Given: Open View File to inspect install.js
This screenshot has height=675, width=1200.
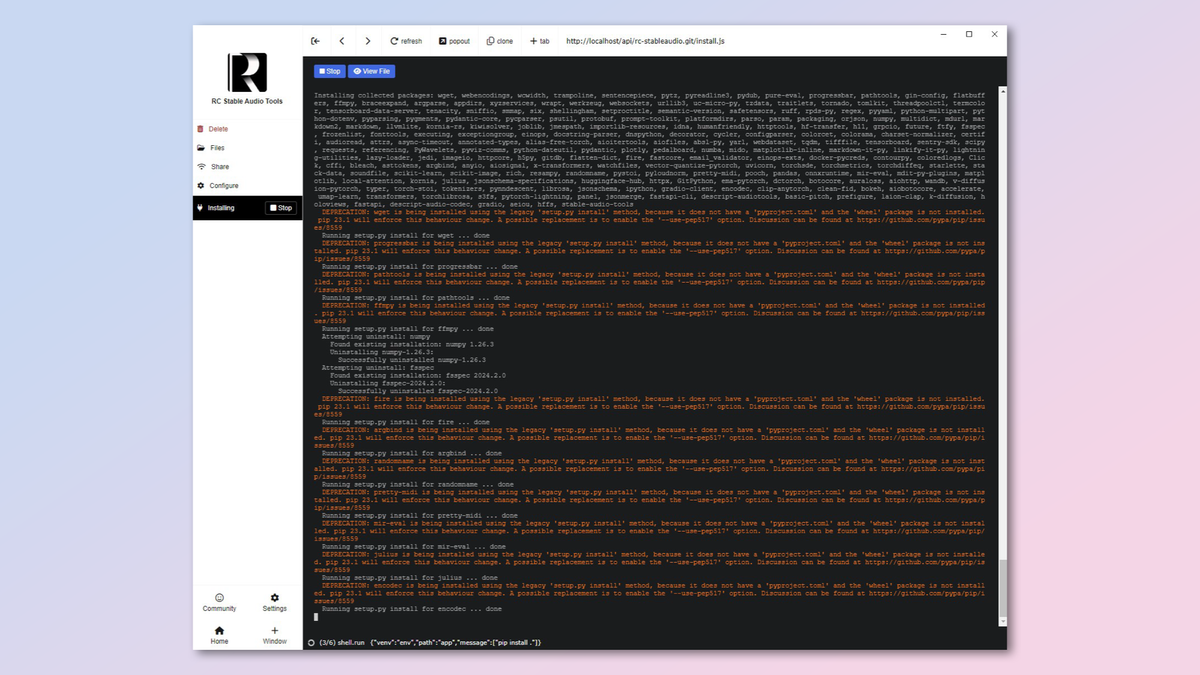Looking at the screenshot, I should [x=372, y=70].
